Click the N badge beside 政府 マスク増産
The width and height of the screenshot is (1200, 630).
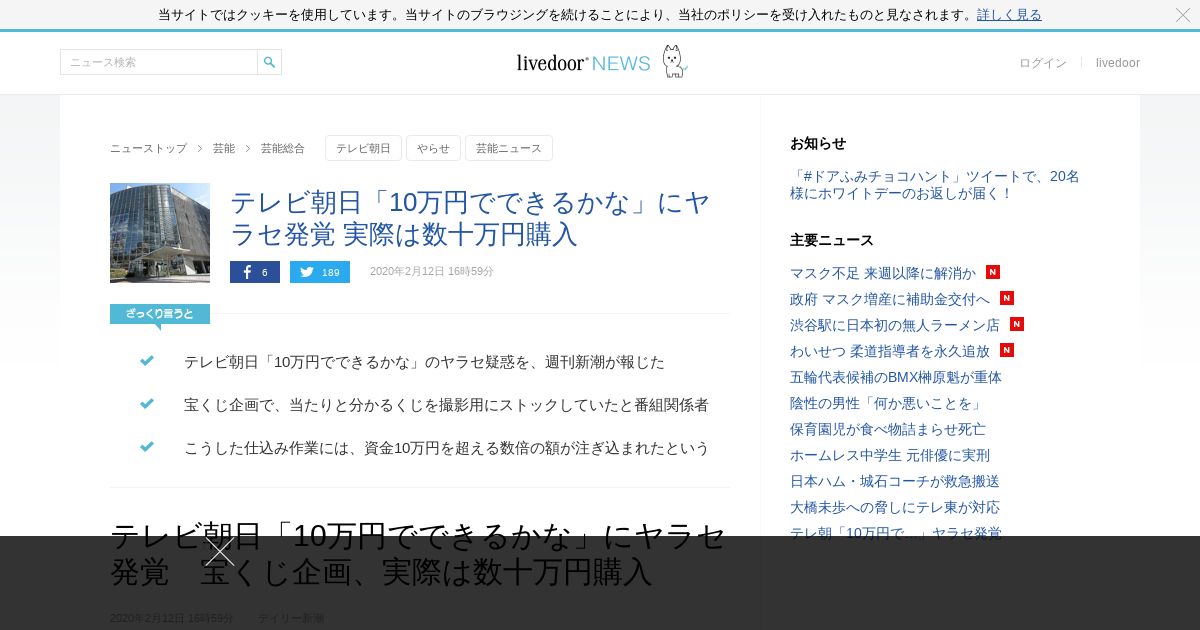(x=1007, y=298)
